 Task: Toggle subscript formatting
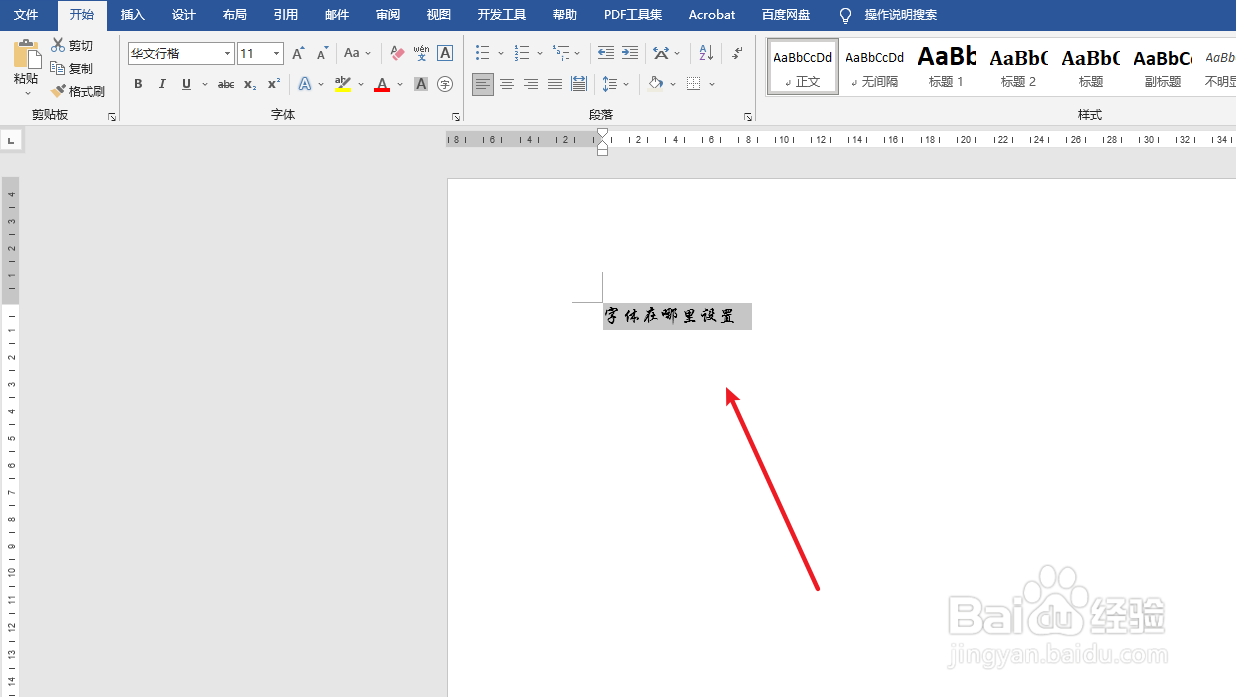[x=250, y=84]
